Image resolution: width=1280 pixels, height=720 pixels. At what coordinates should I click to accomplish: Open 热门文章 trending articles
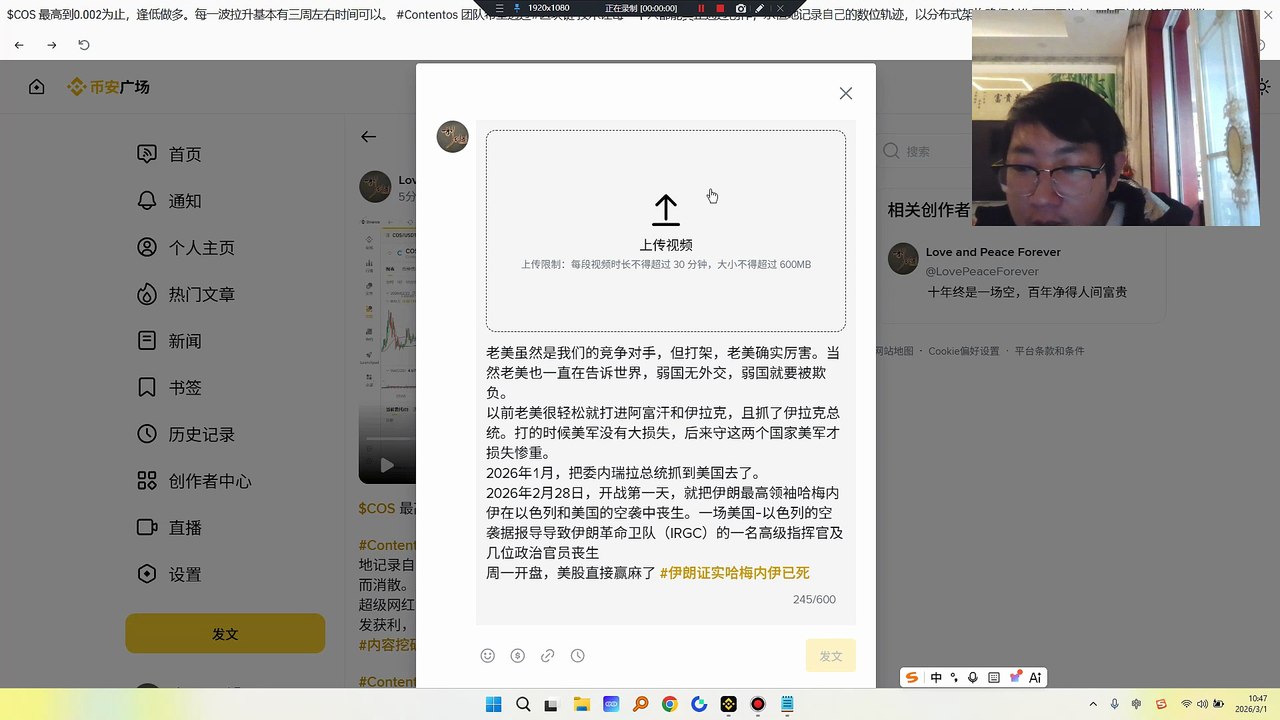coord(201,295)
